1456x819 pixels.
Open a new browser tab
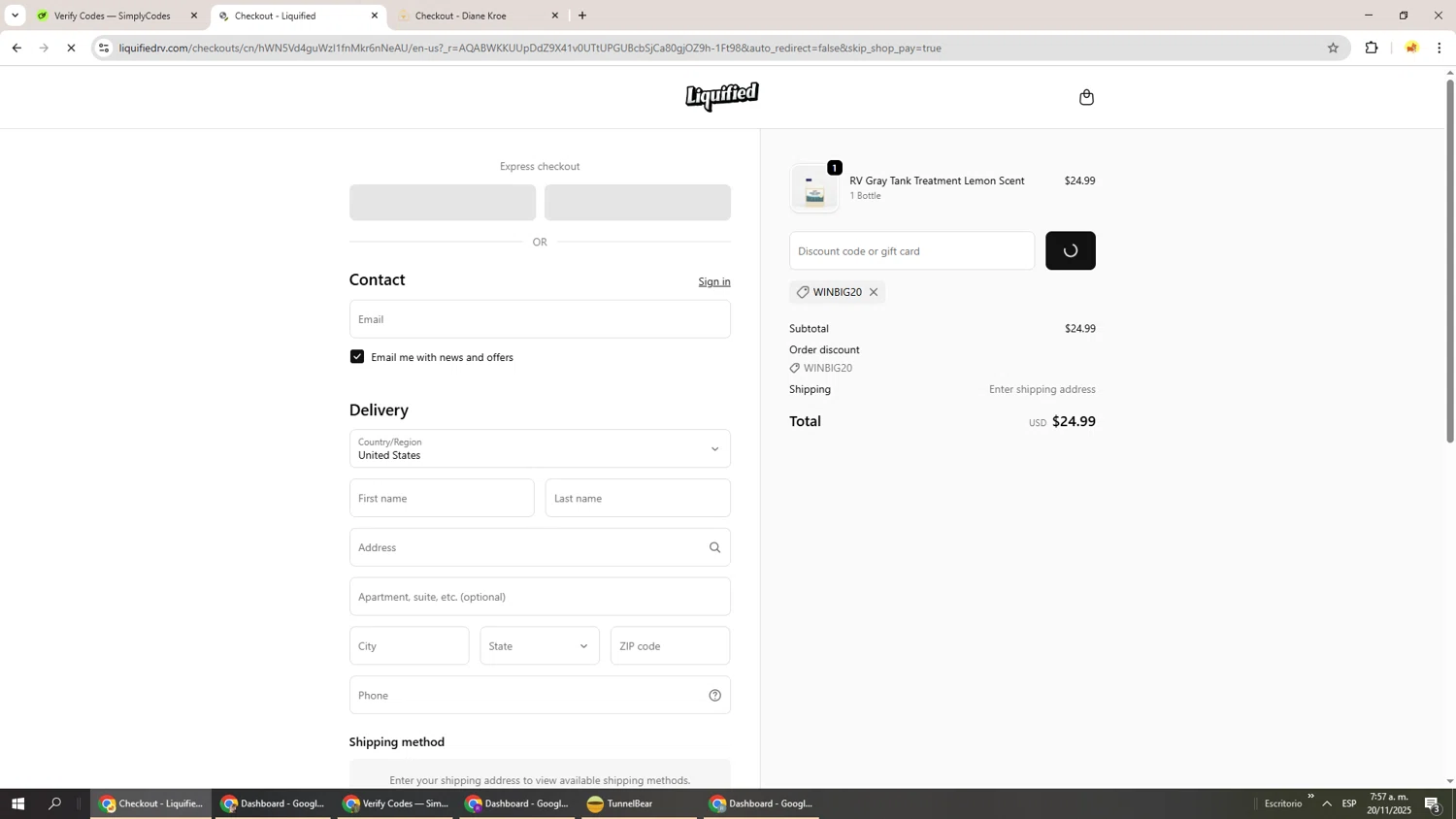(582, 16)
